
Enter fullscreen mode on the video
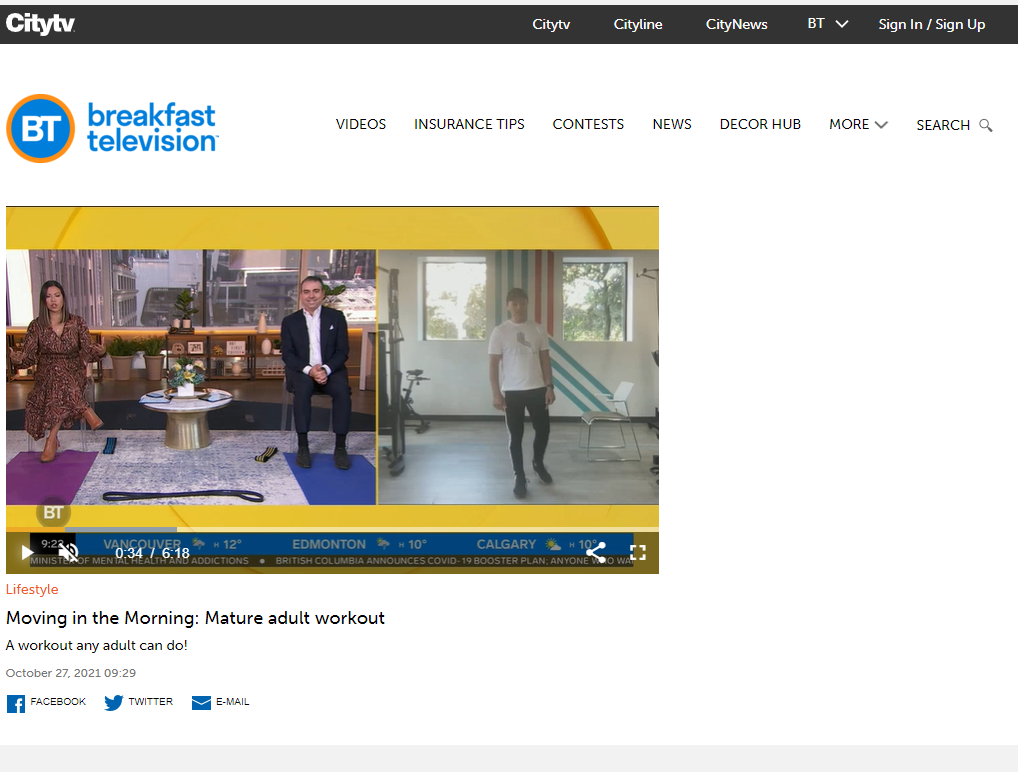pos(637,551)
